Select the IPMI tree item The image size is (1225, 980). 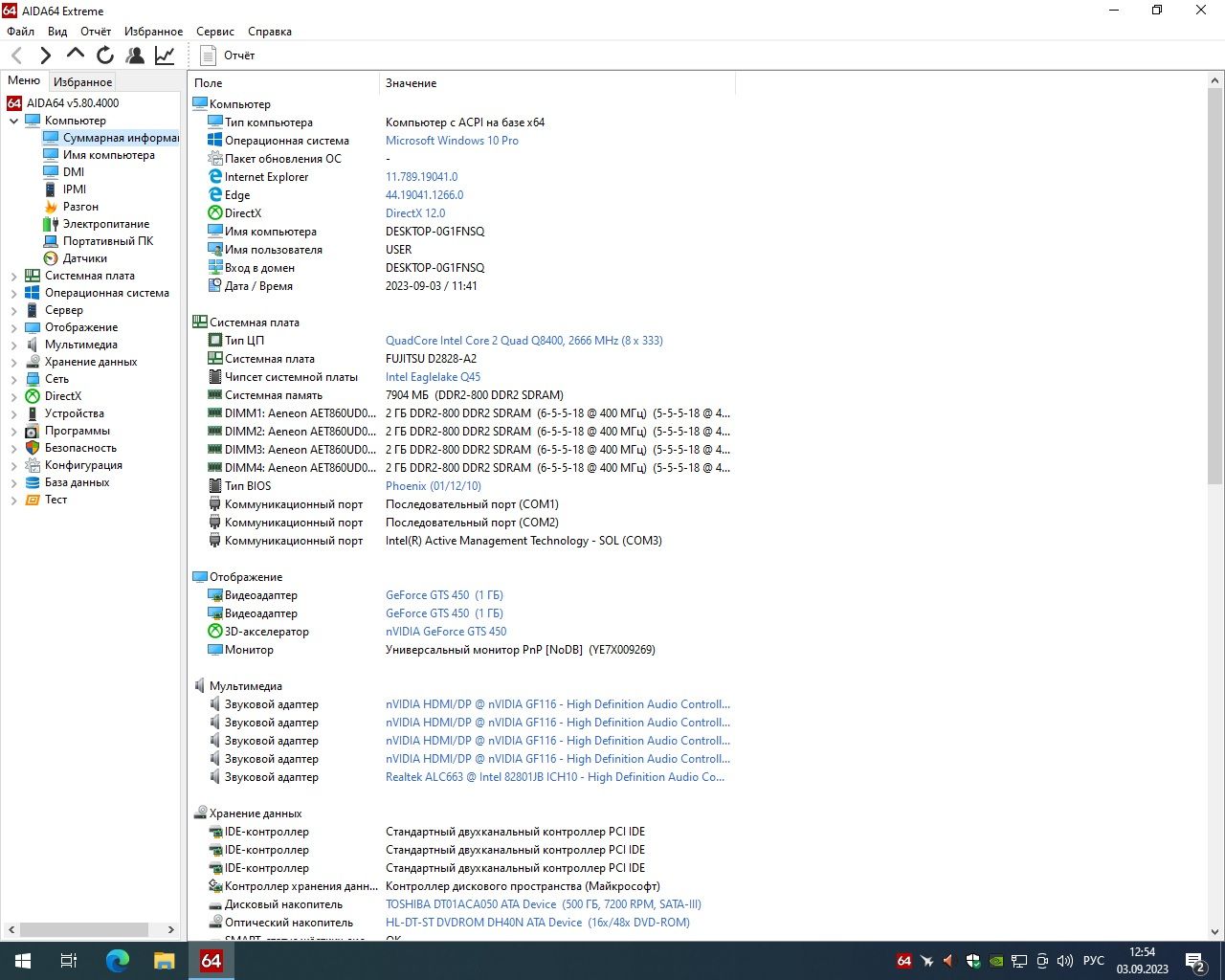click(x=75, y=189)
